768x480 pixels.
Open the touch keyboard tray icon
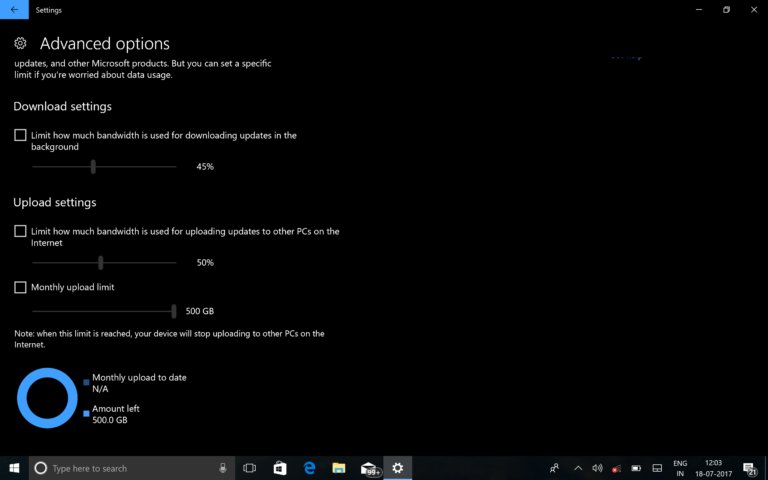pyautogui.click(x=657, y=468)
